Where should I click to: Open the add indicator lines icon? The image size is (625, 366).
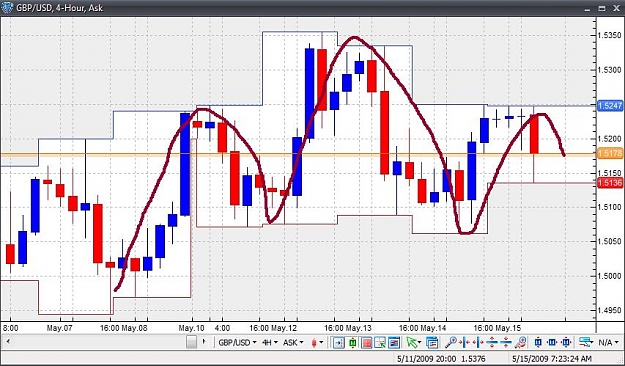click(x=585, y=342)
